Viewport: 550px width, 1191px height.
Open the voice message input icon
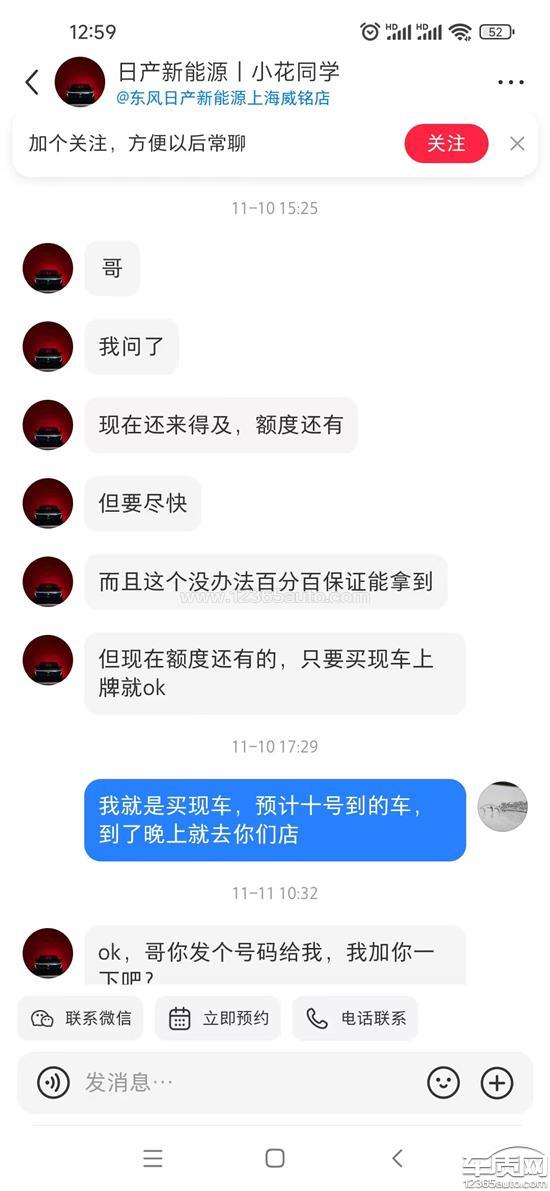[53, 1082]
